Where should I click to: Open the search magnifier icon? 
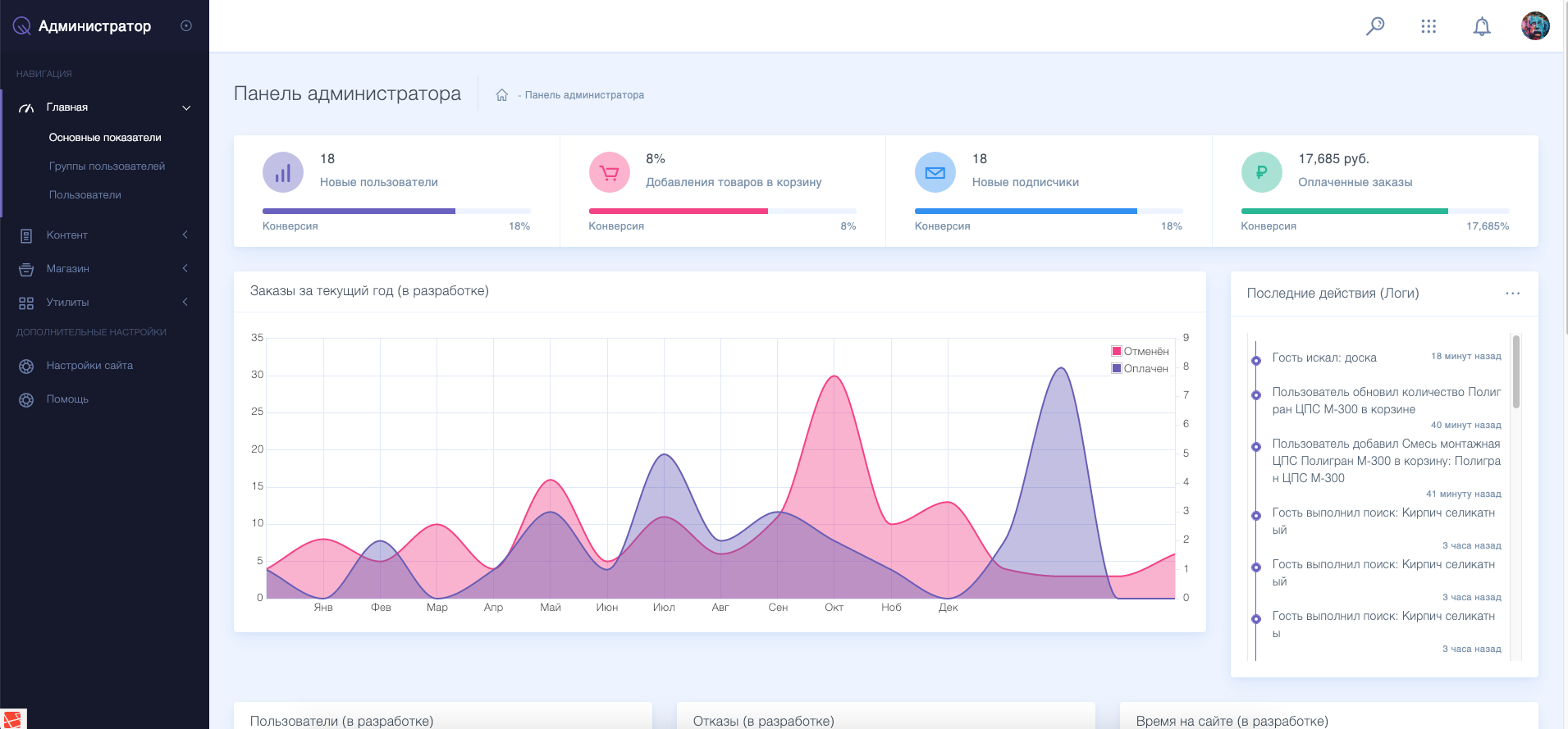tap(1375, 26)
